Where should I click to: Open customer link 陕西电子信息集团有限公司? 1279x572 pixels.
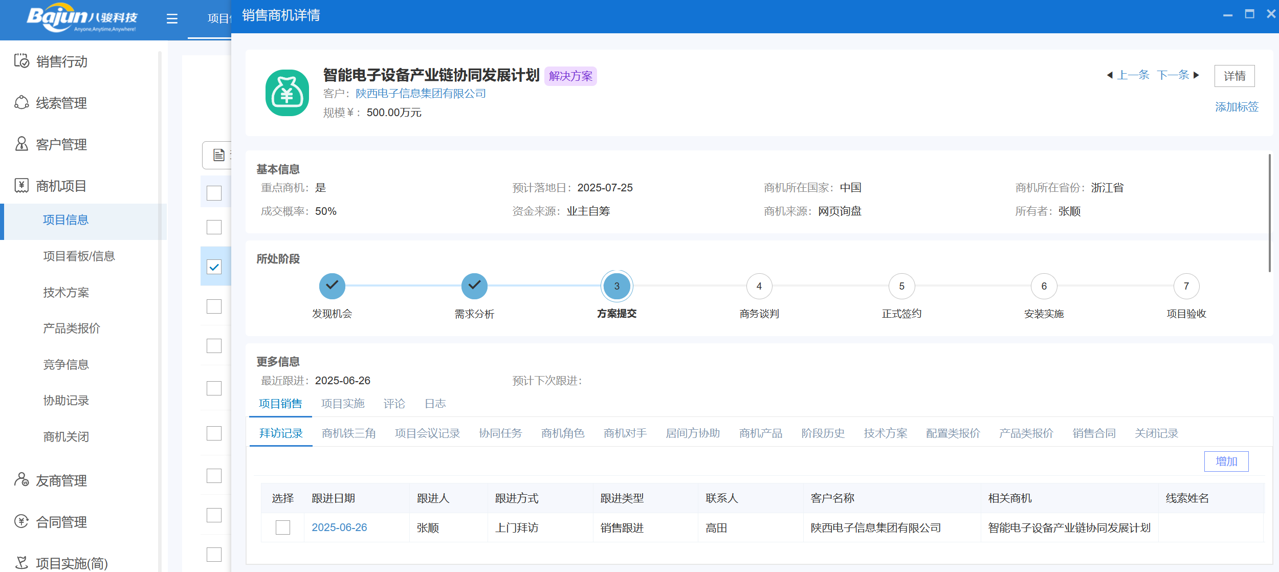420,93
